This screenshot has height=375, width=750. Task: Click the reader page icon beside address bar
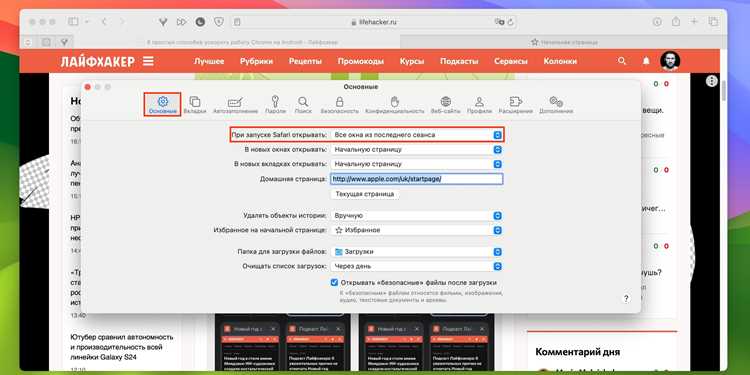coord(237,22)
